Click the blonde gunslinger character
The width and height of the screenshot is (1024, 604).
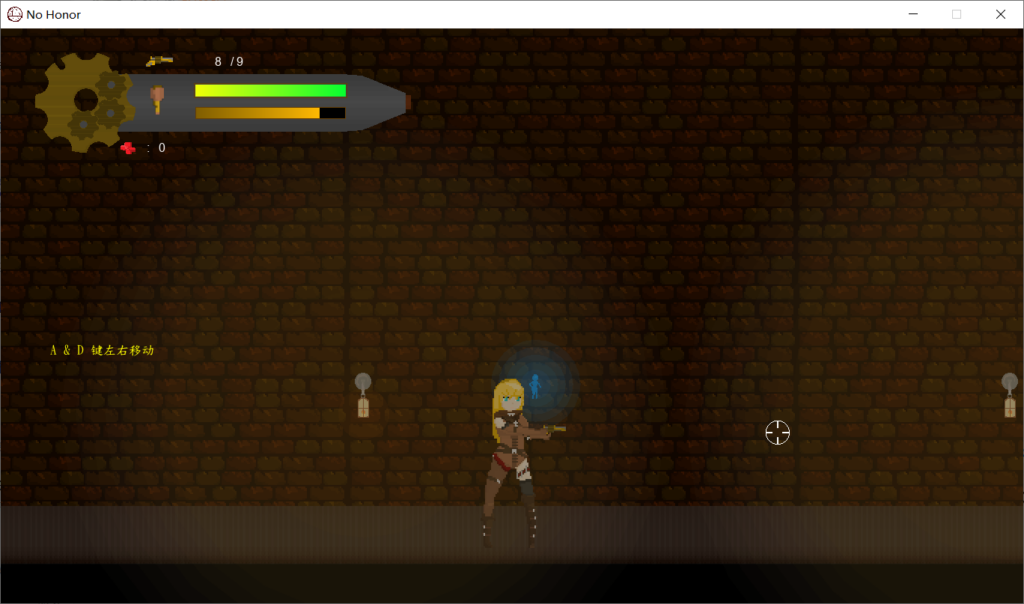point(517,462)
